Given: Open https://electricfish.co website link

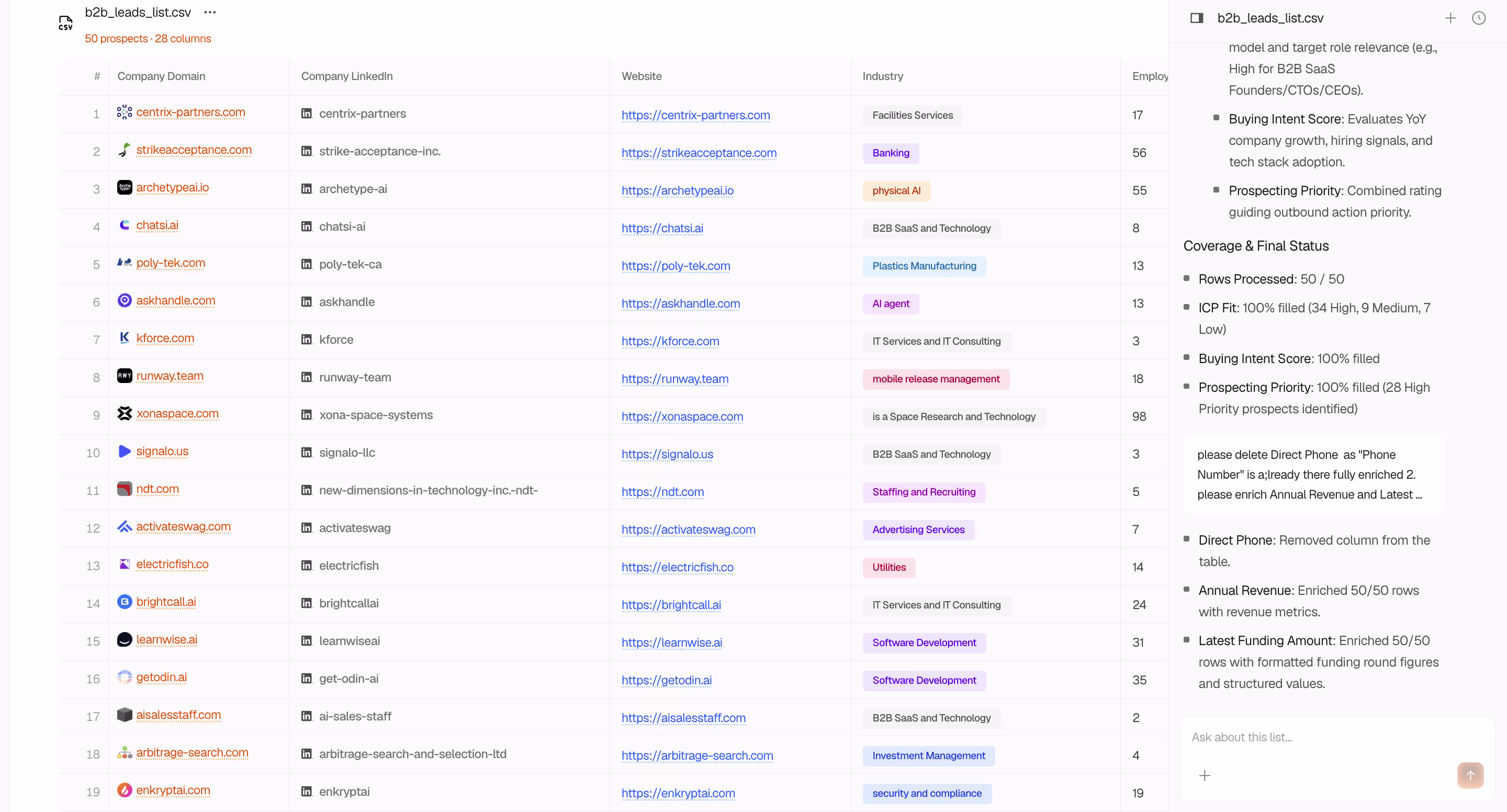Looking at the screenshot, I should [677, 568].
